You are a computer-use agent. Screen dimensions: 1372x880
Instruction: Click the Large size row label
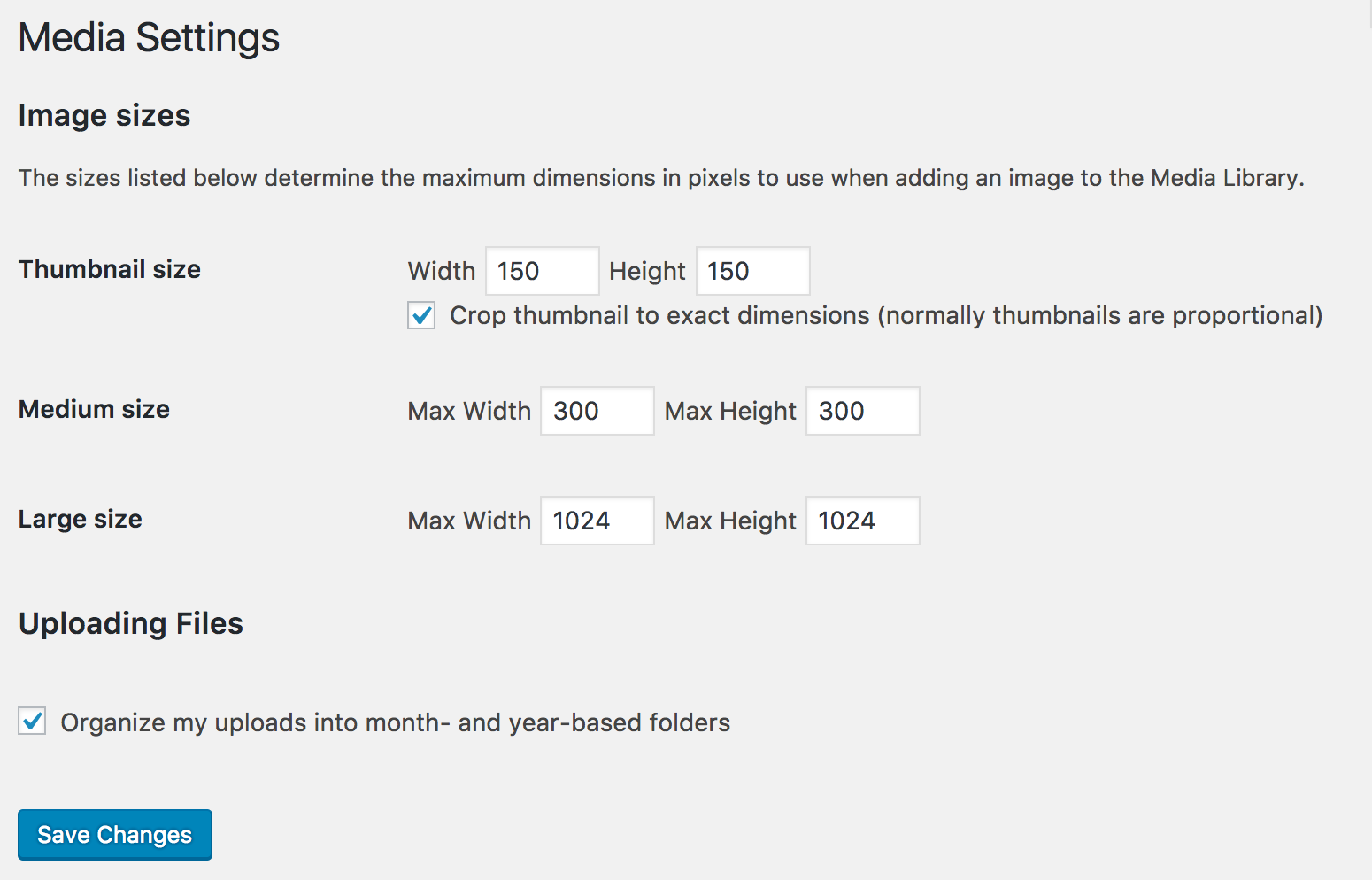click(x=81, y=519)
